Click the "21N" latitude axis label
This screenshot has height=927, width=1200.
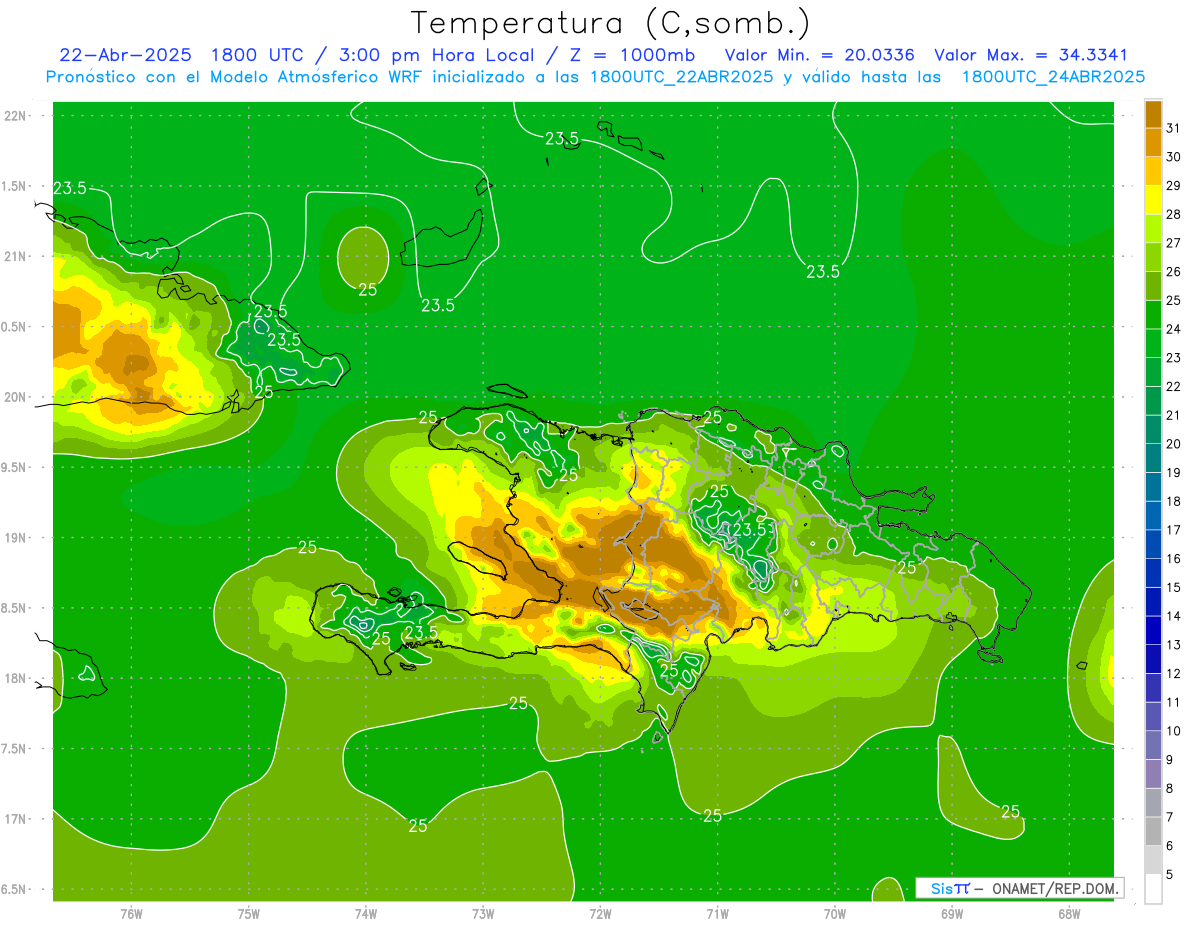[15, 257]
